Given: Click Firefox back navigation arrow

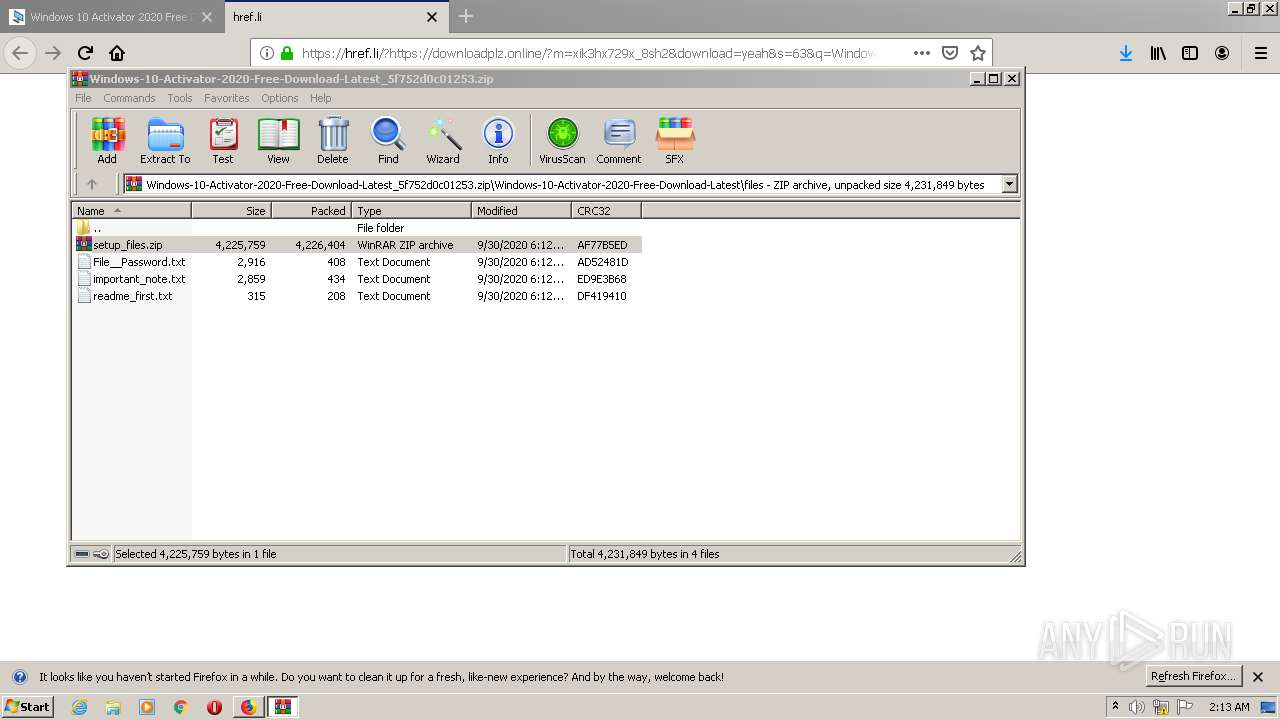Looking at the screenshot, I should point(20,53).
